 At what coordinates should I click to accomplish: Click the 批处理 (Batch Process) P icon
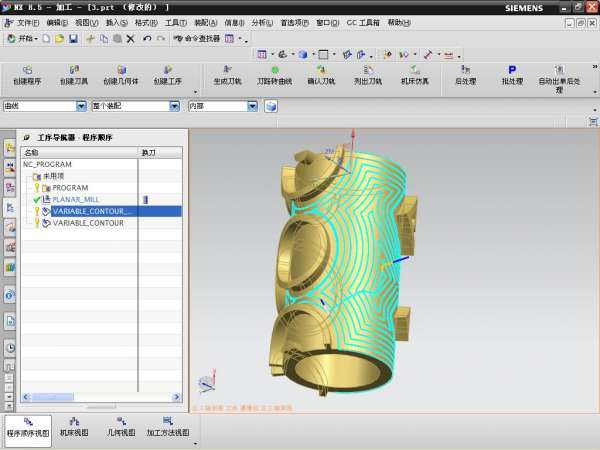[x=512, y=75]
